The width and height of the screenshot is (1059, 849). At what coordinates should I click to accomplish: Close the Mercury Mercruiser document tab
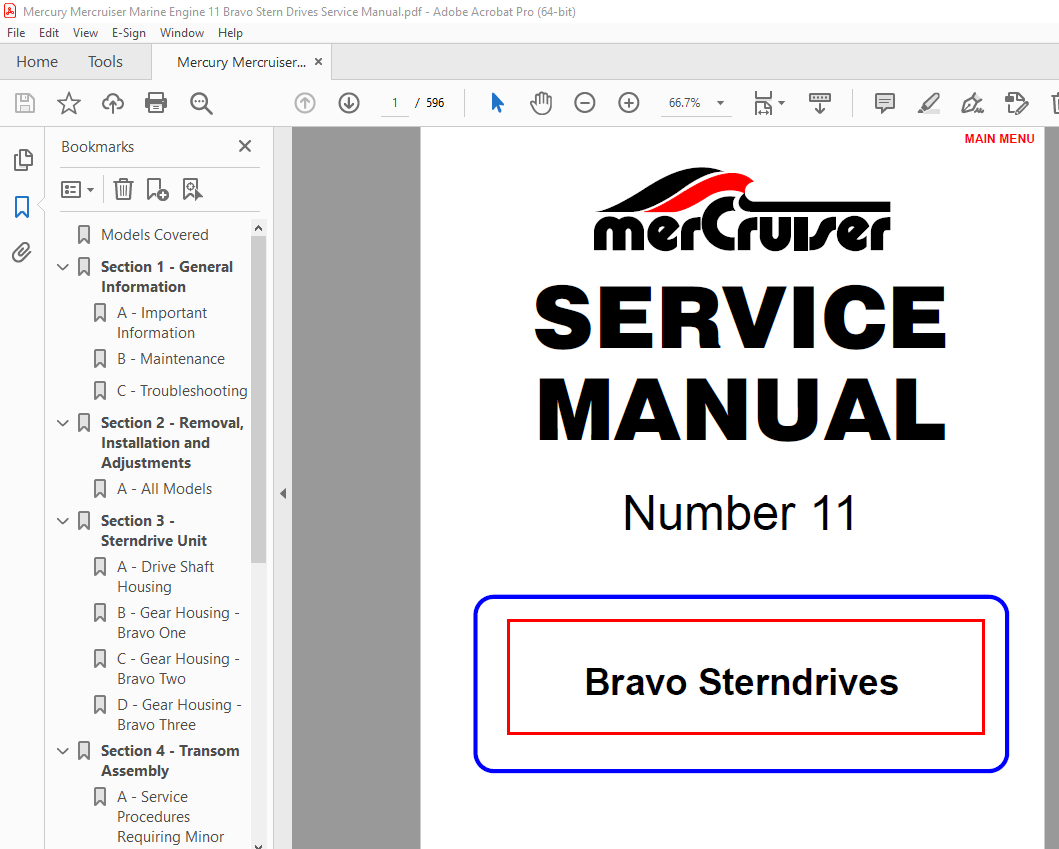coord(318,61)
